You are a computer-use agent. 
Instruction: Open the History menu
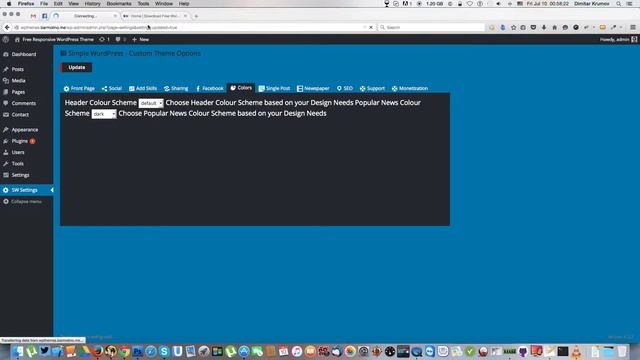[x=92, y=4]
